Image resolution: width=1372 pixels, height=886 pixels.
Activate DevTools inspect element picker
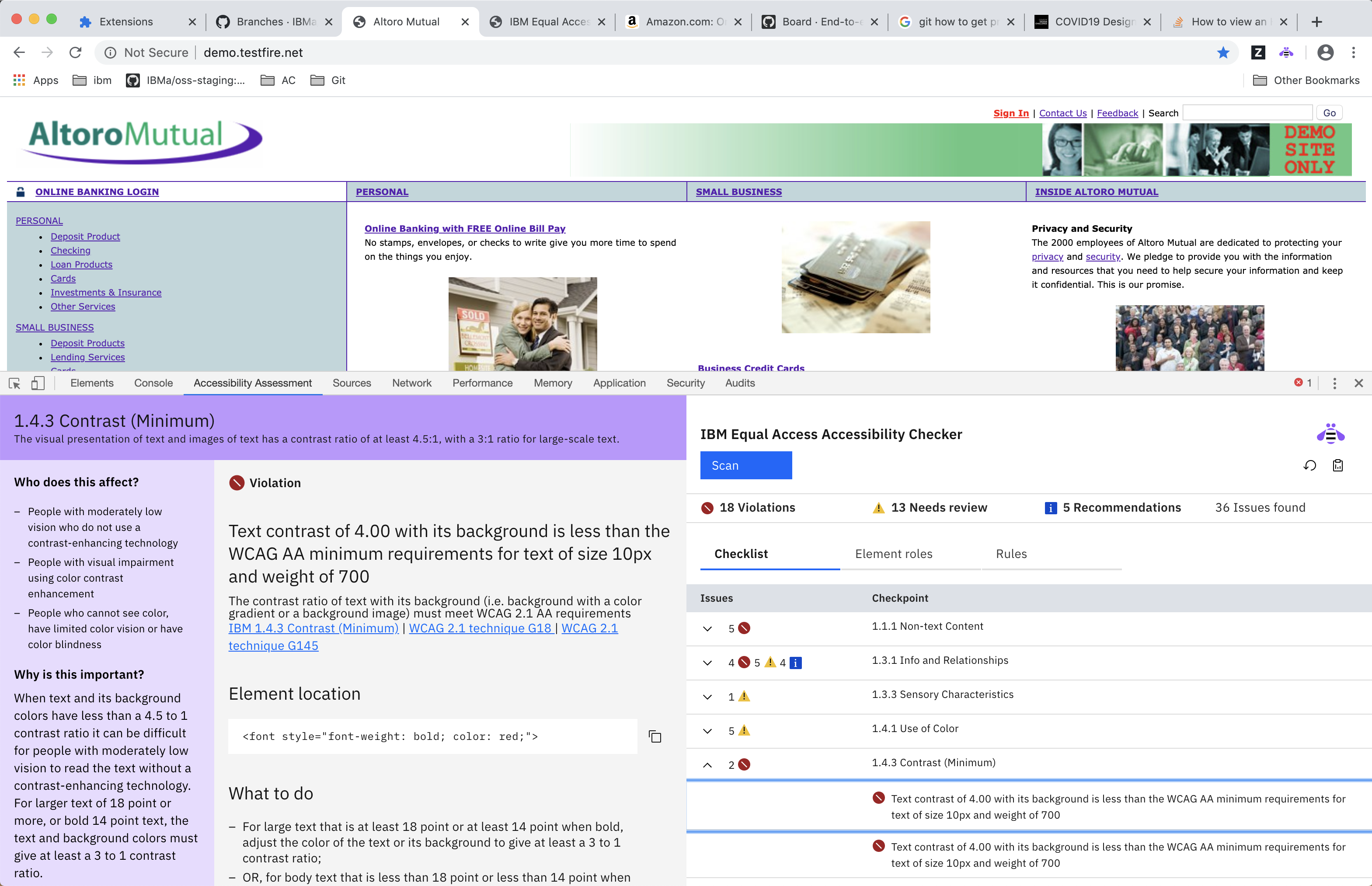click(x=15, y=383)
